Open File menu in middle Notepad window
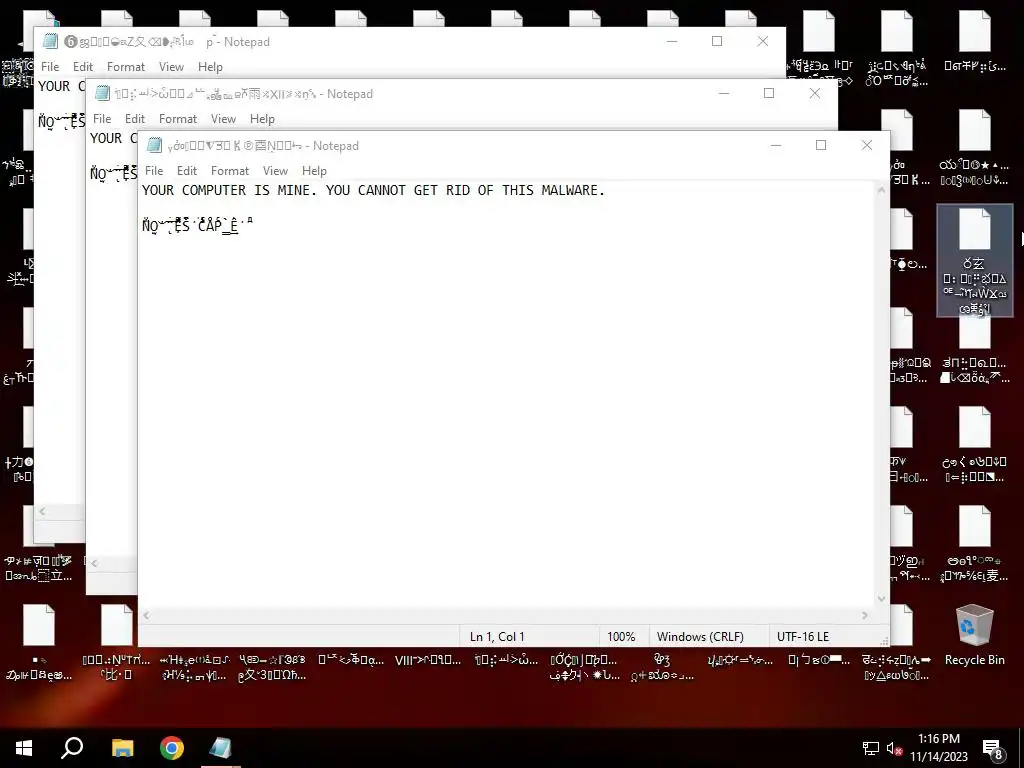This screenshot has width=1024, height=768. (x=102, y=119)
